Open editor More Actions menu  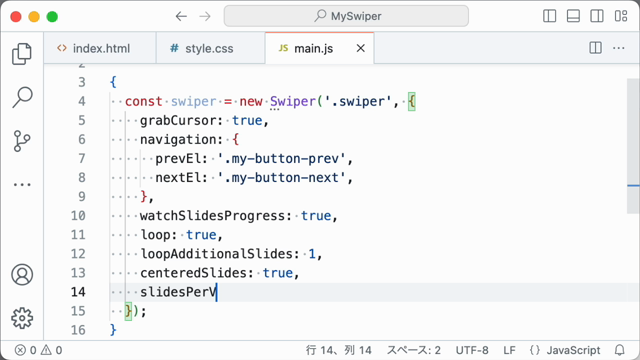619,48
